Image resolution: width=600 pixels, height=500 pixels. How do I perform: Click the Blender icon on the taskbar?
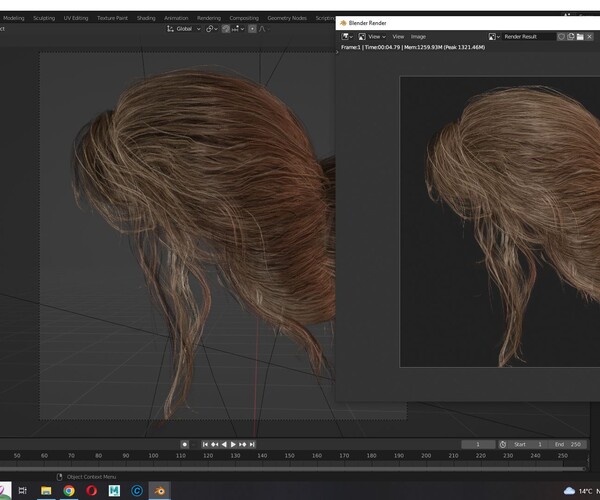tap(160, 490)
